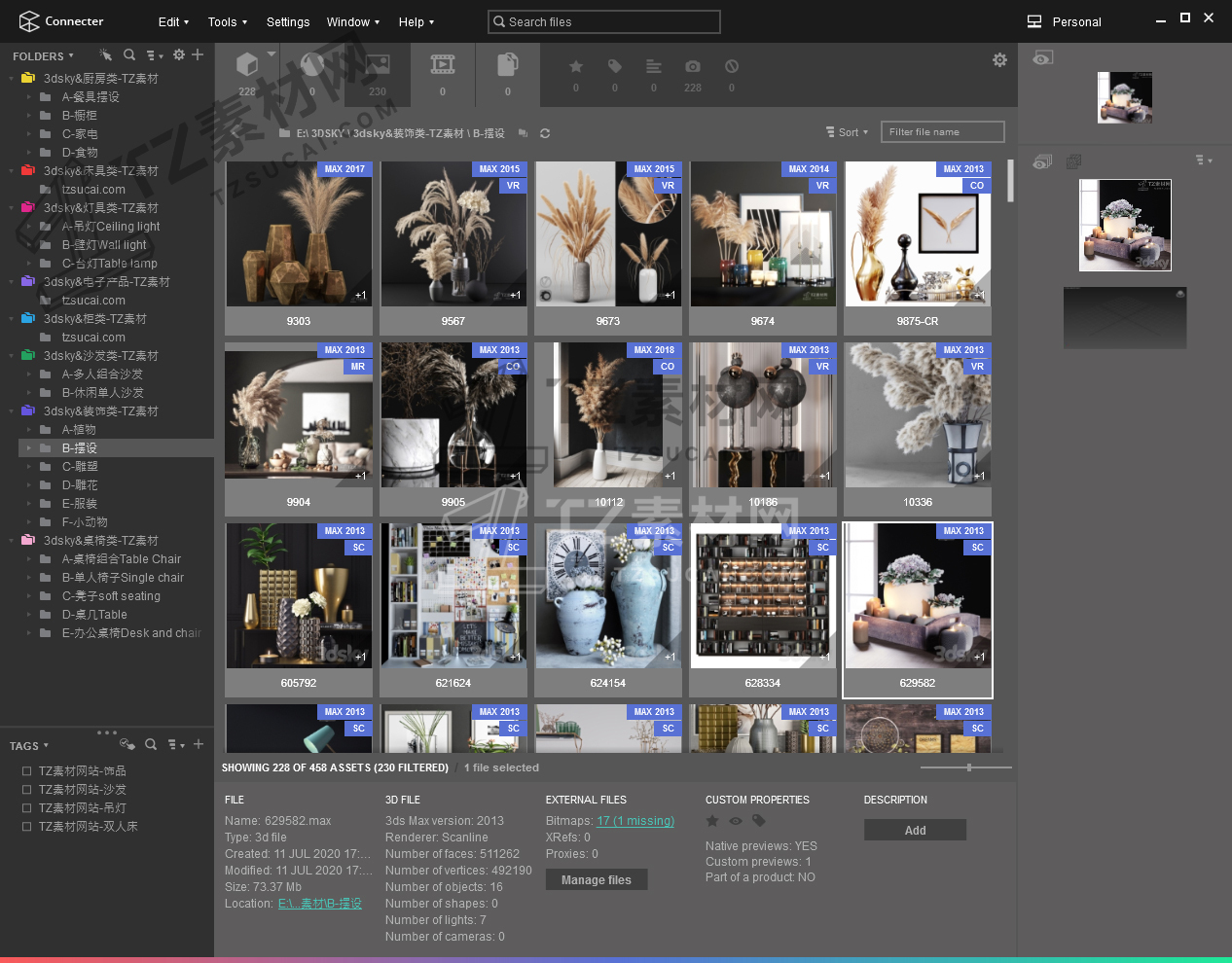1232x963 pixels.
Task: Open the '17 (1 missing)' bitmaps link
Action: pos(634,821)
